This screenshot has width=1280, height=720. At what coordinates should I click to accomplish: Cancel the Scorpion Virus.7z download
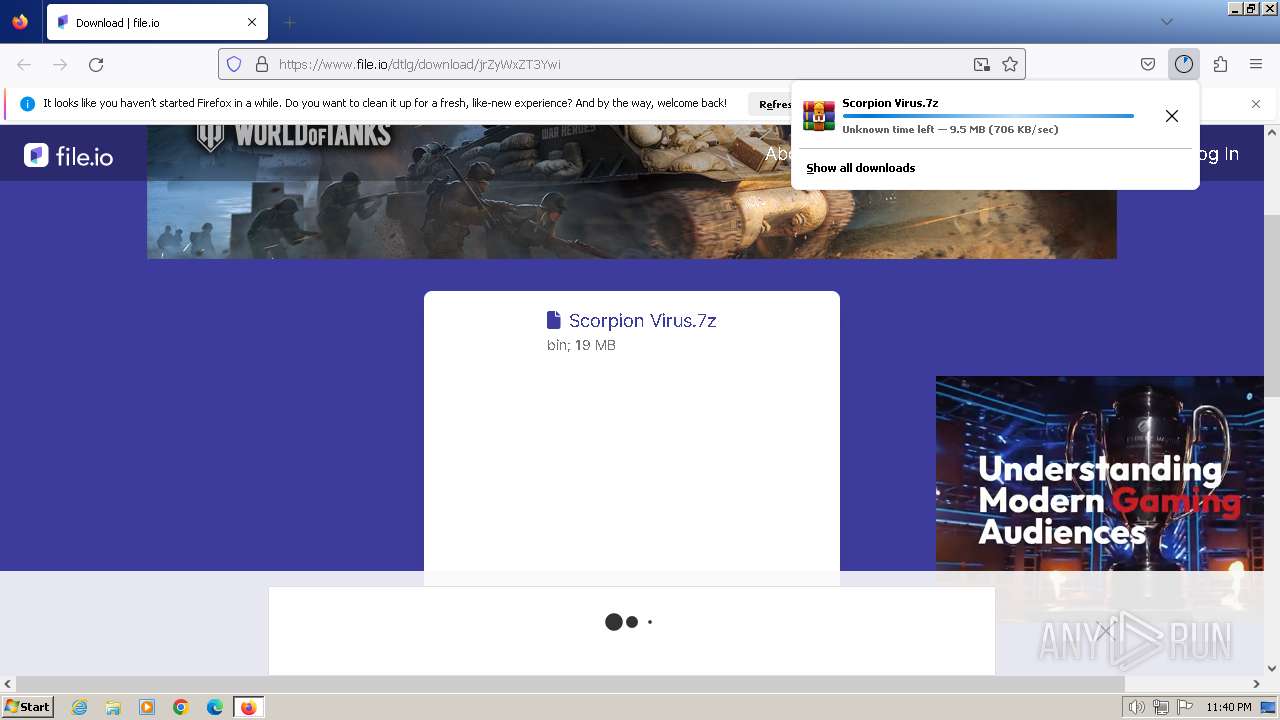click(1172, 116)
